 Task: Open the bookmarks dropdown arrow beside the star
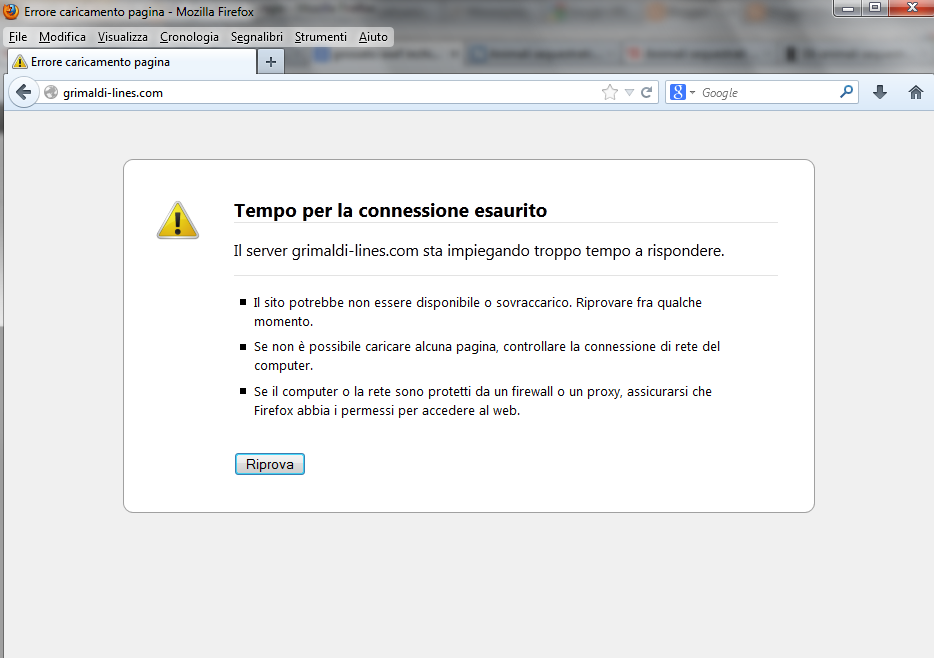coord(629,92)
